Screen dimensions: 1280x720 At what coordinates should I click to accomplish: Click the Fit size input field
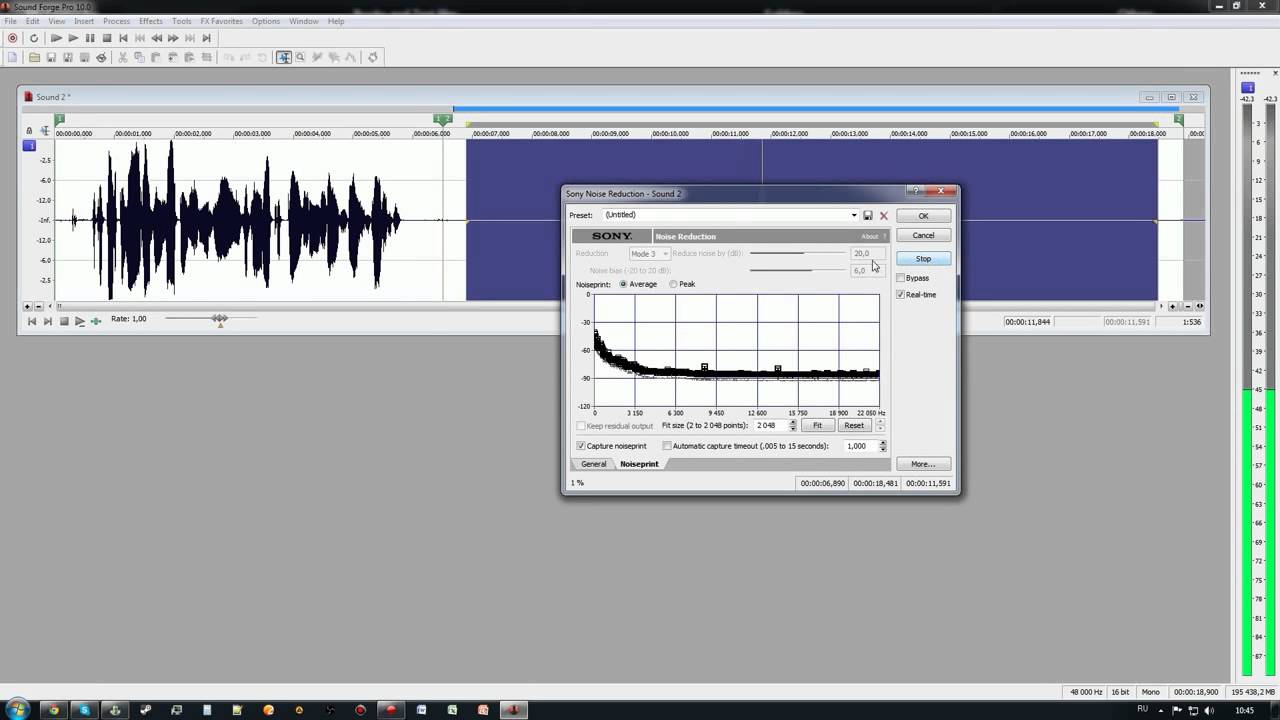tap(771, 426)
